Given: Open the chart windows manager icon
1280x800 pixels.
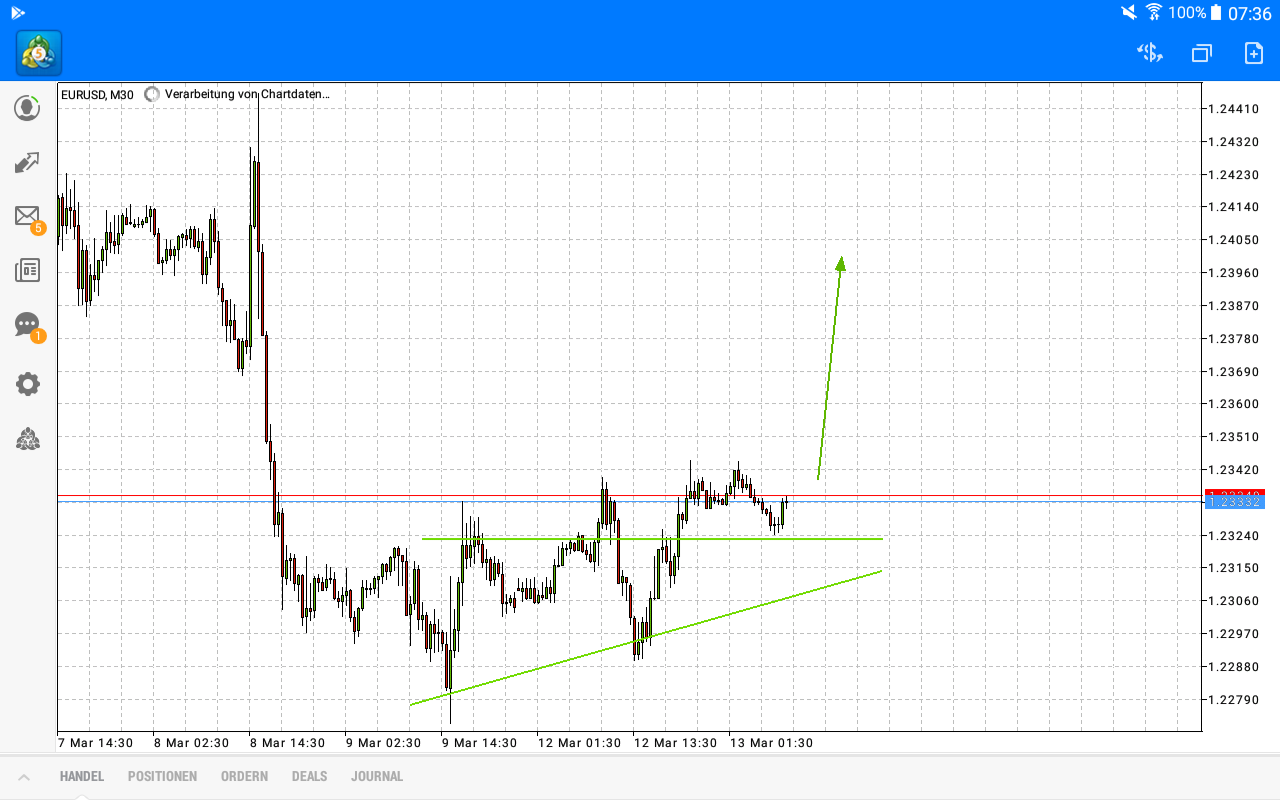Looking at the screenshot, I should (1201, 52).
